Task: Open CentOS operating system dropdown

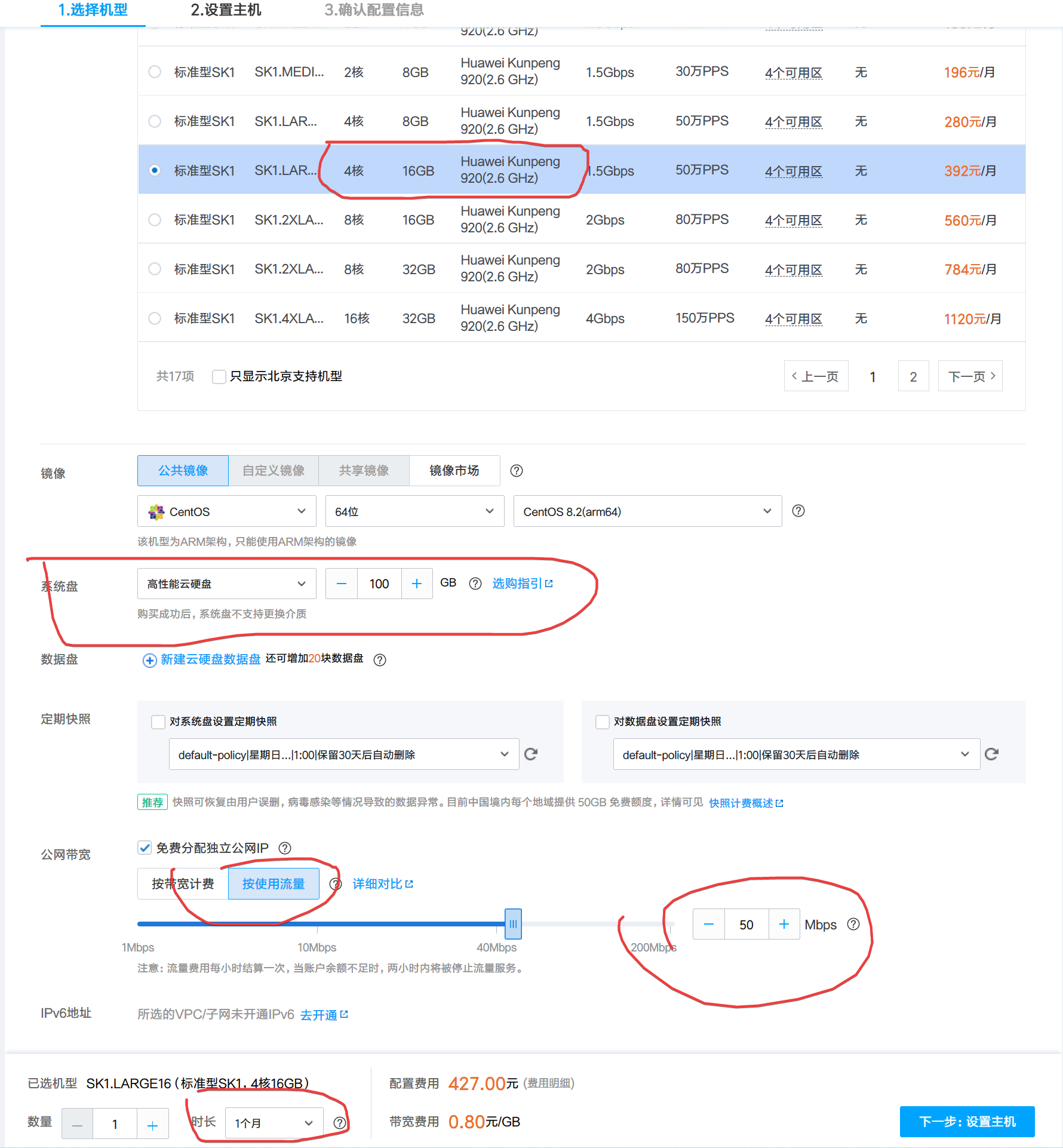Action: pyautogui.click(x=227, y=511)
